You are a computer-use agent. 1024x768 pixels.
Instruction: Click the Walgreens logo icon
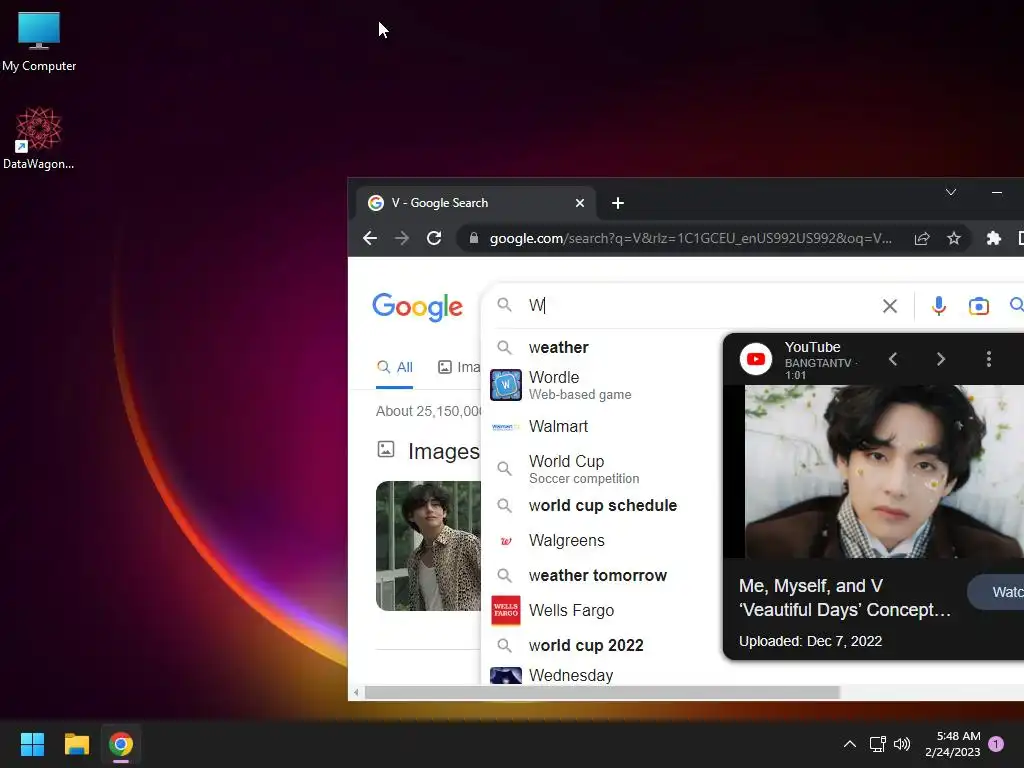[x=505, y=541]
